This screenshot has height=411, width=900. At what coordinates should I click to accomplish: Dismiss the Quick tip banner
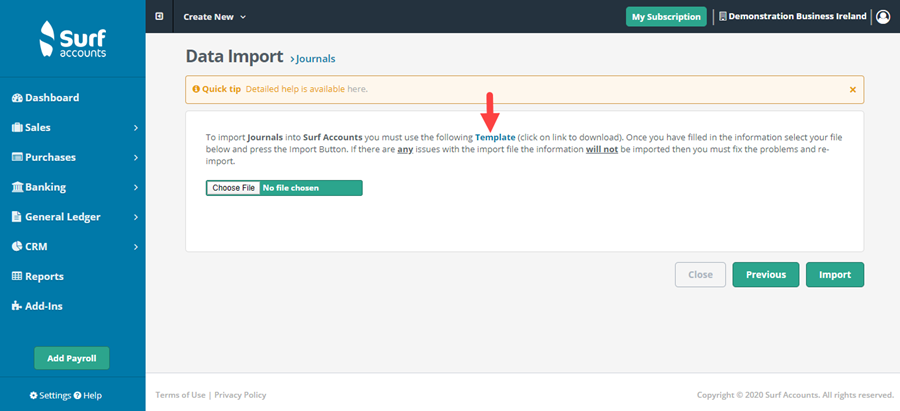852,90
